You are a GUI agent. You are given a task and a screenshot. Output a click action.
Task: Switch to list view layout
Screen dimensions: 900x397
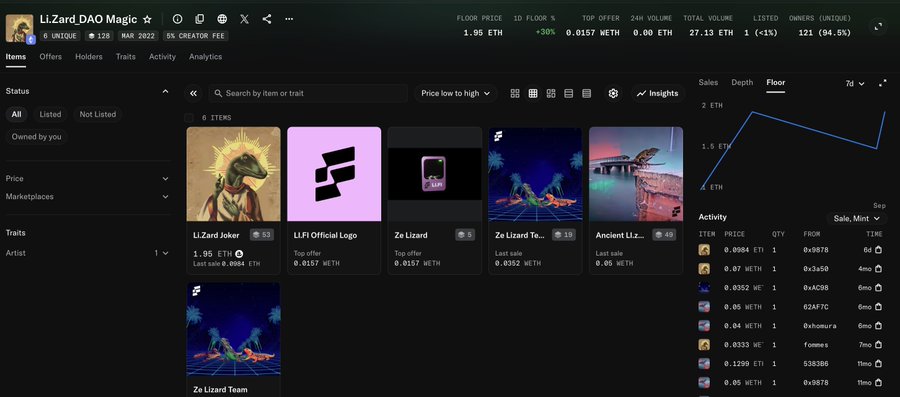coord(569,94)
